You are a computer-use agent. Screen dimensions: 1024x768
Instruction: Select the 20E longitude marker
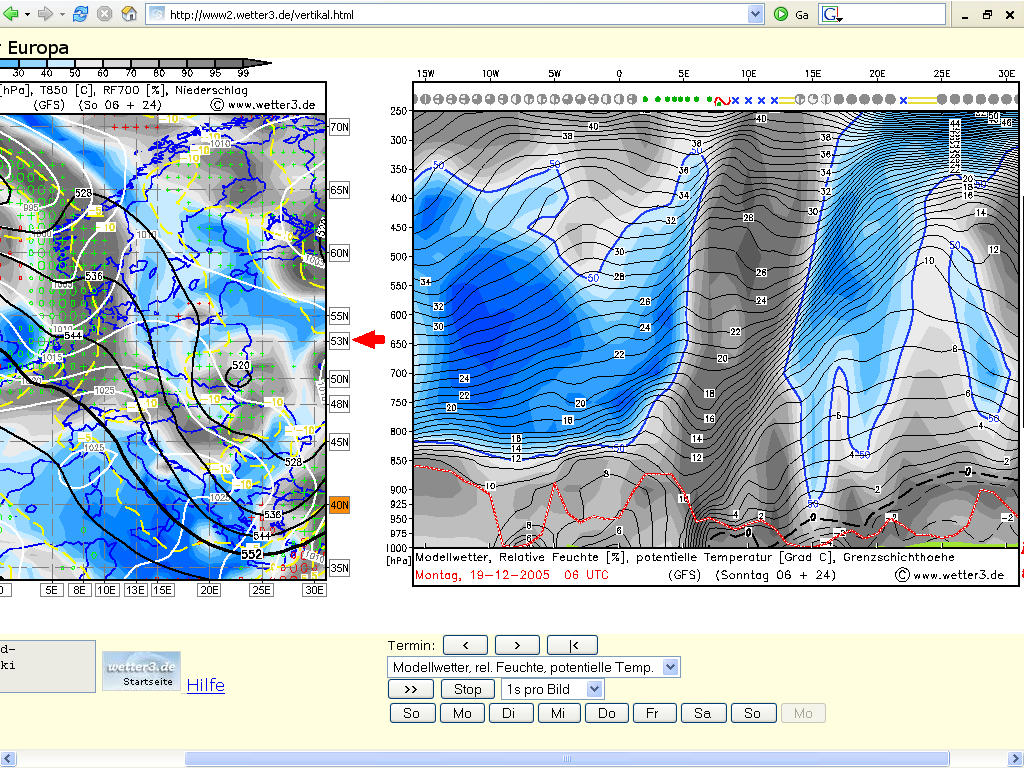point(209,590)
